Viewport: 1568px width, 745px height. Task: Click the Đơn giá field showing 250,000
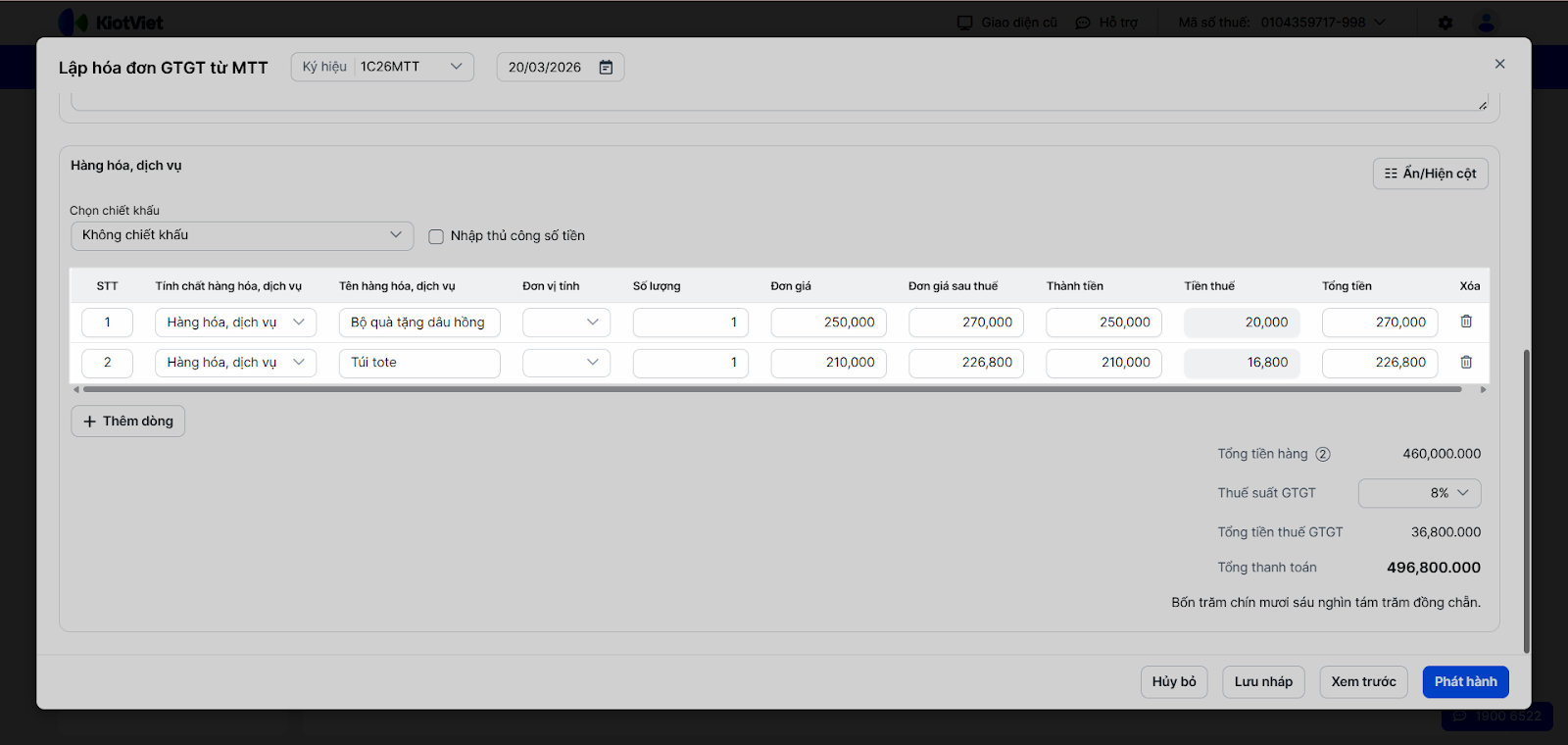coord(828,323)
